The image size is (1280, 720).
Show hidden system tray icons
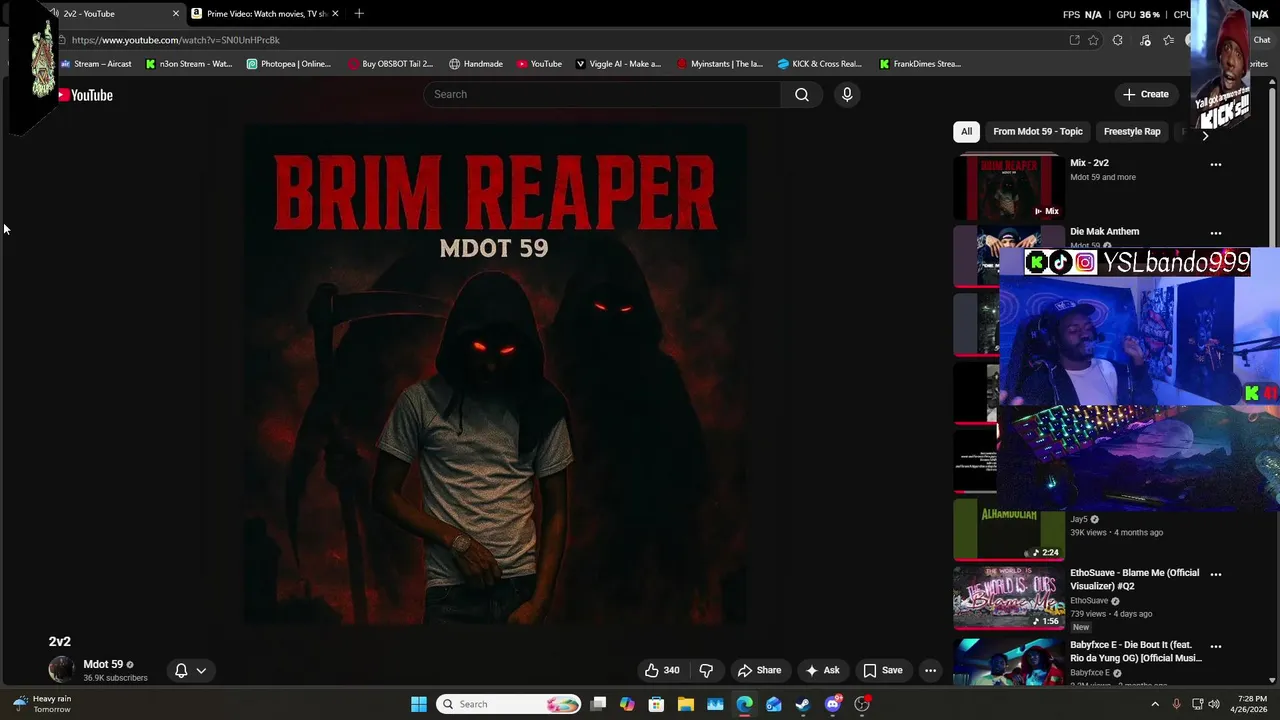click(1155, 704)
